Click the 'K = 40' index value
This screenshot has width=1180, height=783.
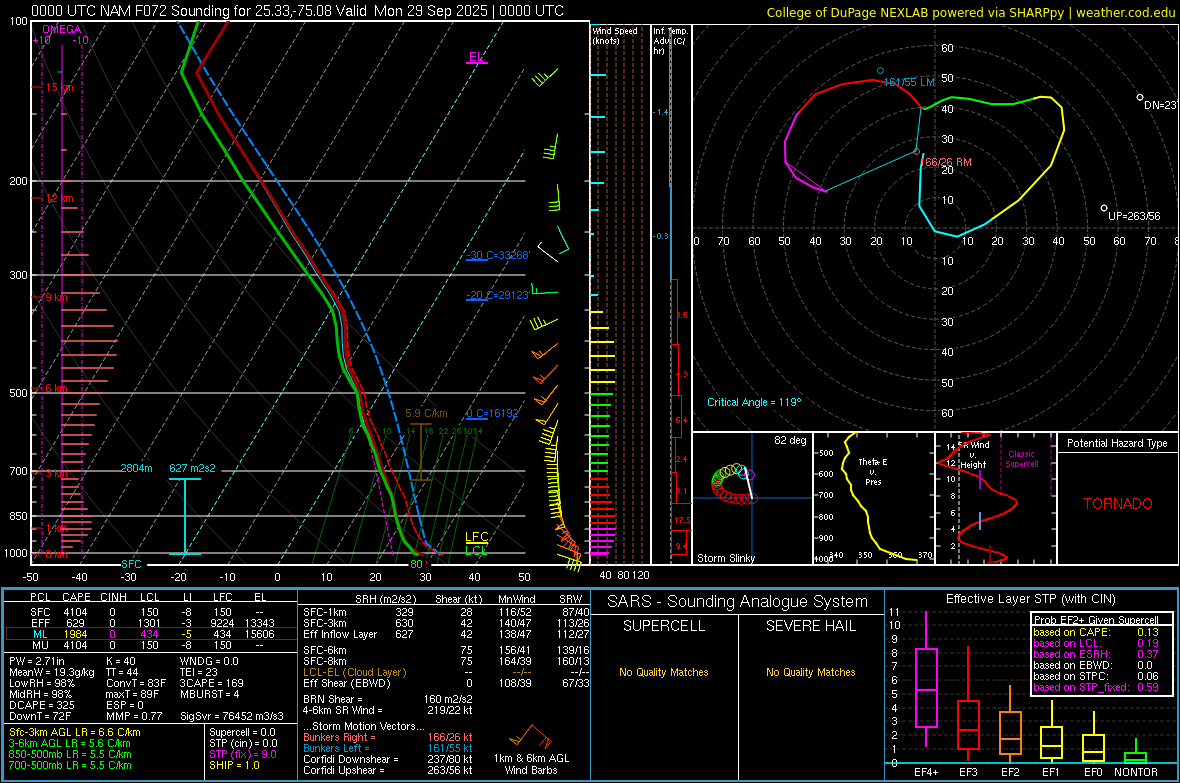(120, 661)
